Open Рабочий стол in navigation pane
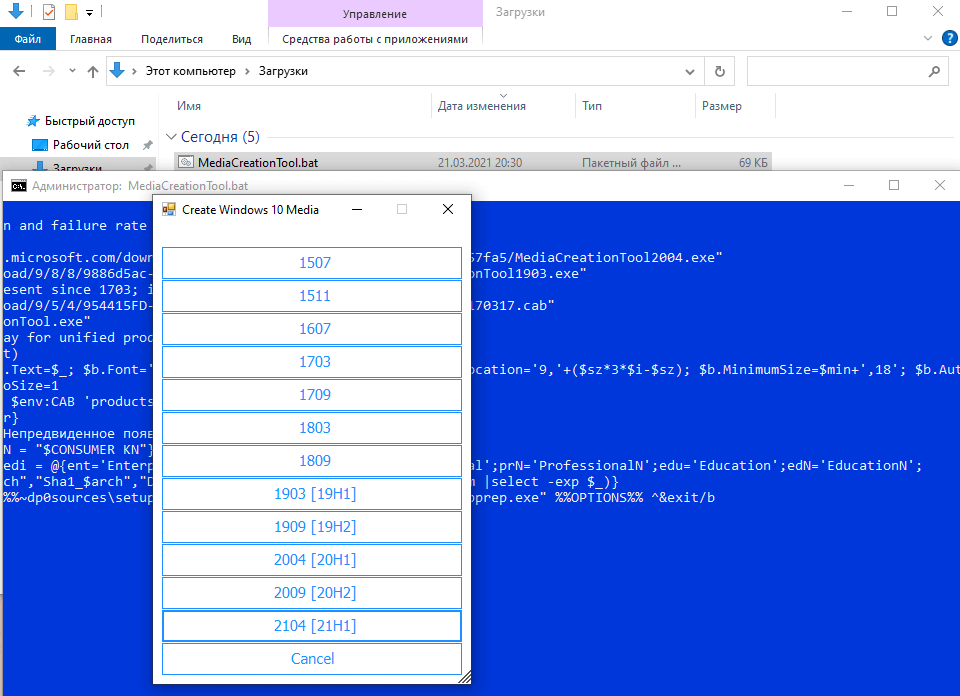The image size is (960, 696). point(90,145)
